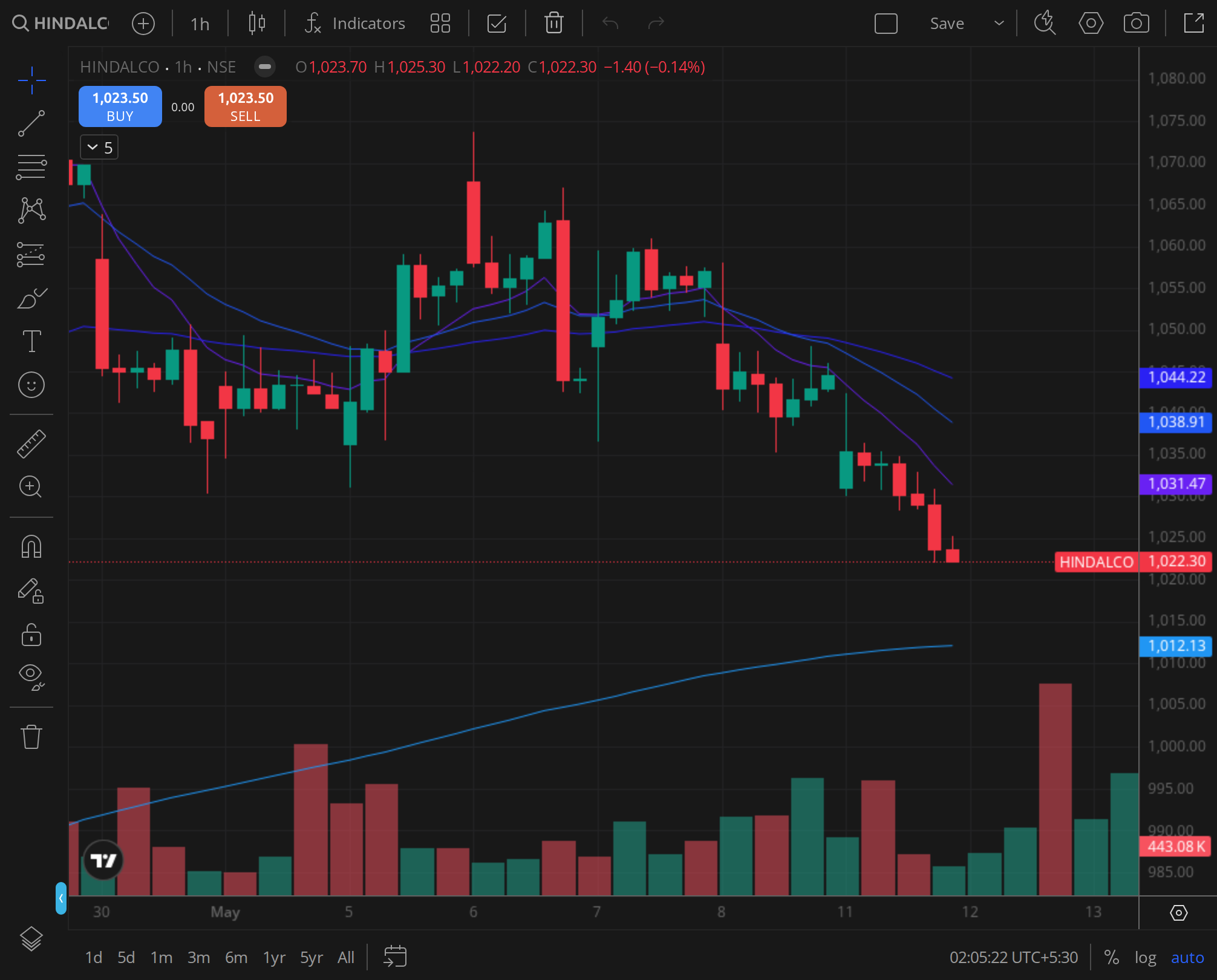The height and width of the screenshot is (980, 1217).
Task: Remove drawings with left toolbar trash
Action: [31, 737]
